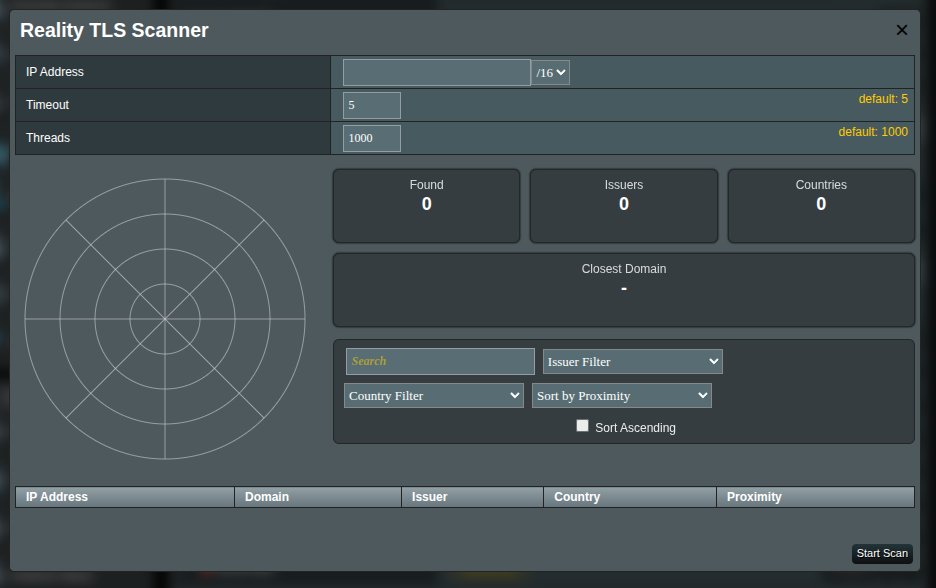Close the Reality TLS Scanner dialog
The image size is (936, 588).
(901, 30)
